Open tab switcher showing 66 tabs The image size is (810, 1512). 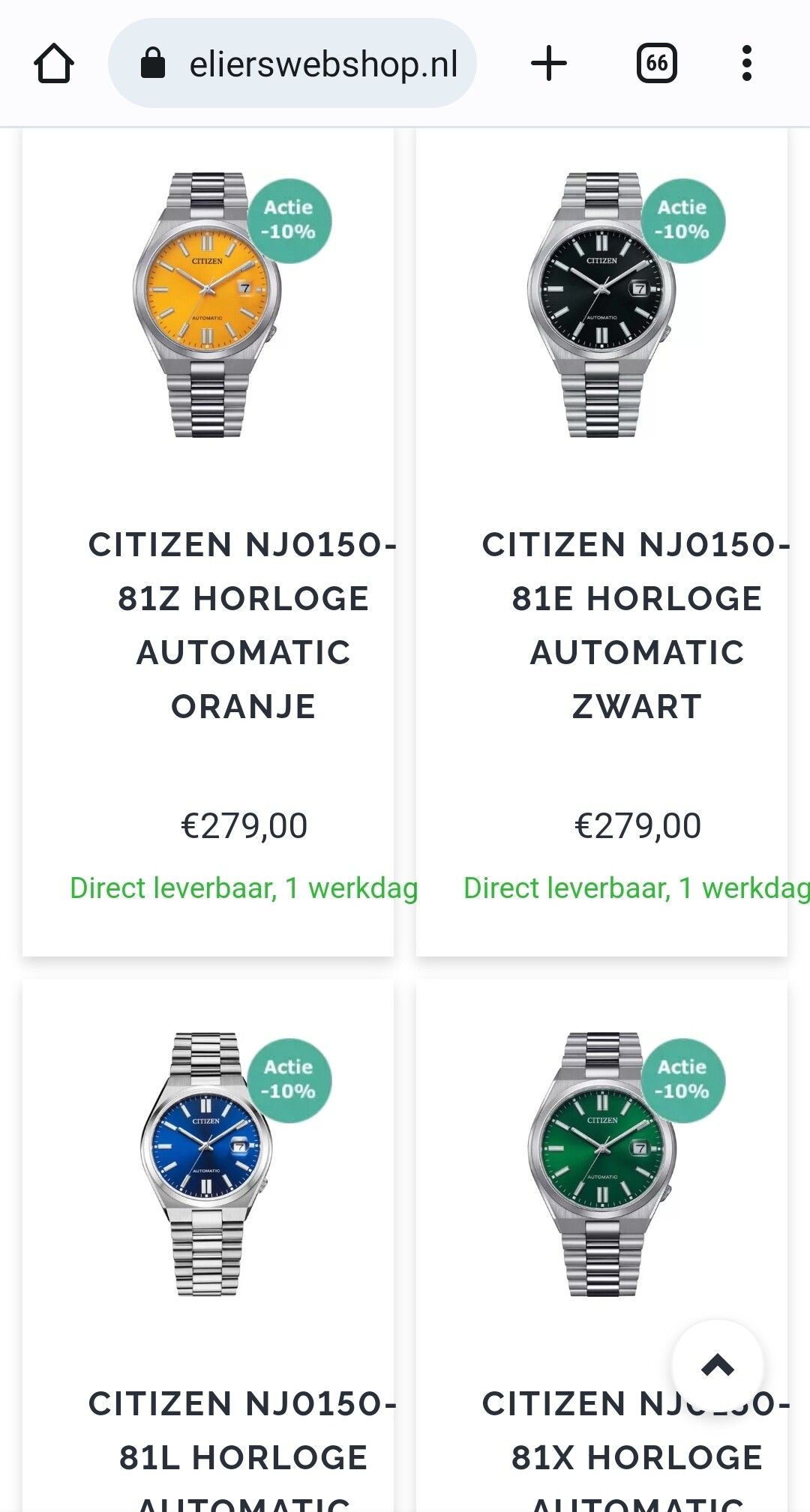click(x=656, y=63)
